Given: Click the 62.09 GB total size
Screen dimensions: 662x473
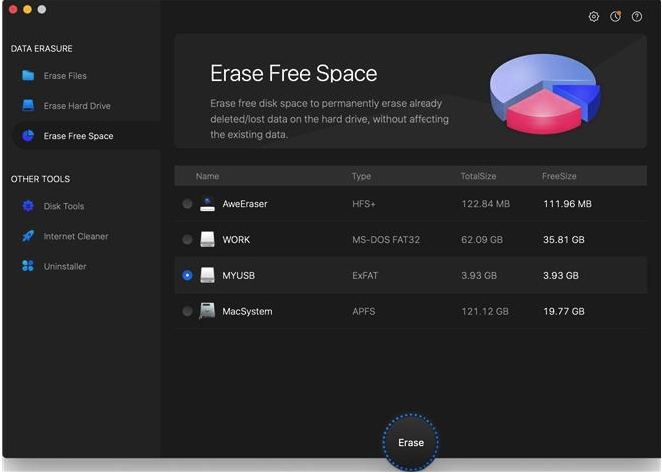Looking at the screenshot, I should click(482, 239).
